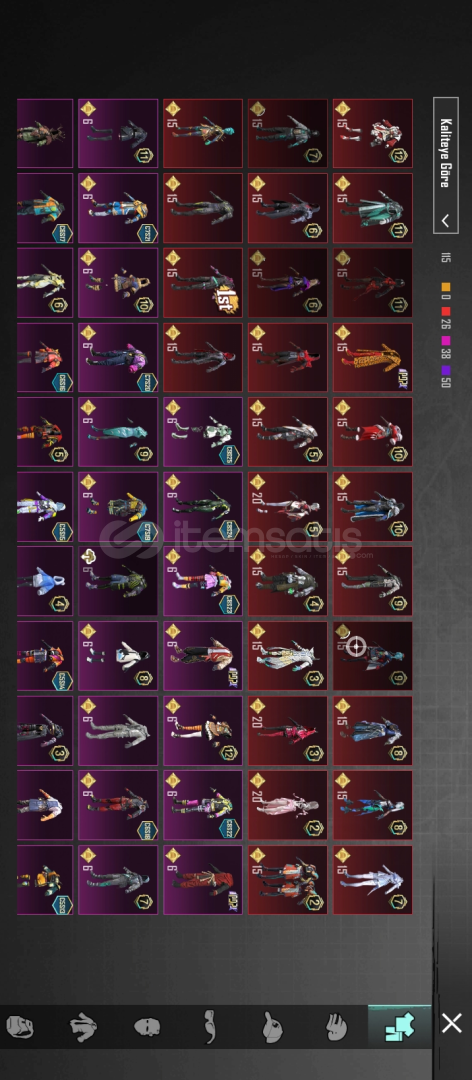Choose the red-and-white level 12 outfit
Image resolution: width=472 pixels, height=1080 pixels.
(373, 133)
